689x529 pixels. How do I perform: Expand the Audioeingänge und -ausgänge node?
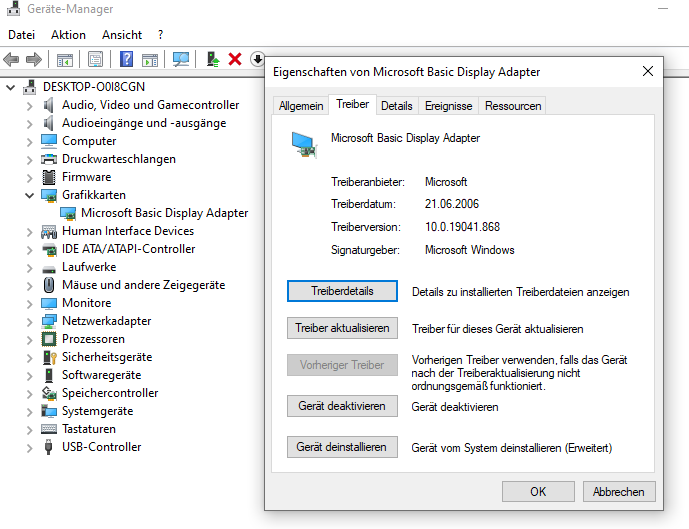[x=29, y=123]
